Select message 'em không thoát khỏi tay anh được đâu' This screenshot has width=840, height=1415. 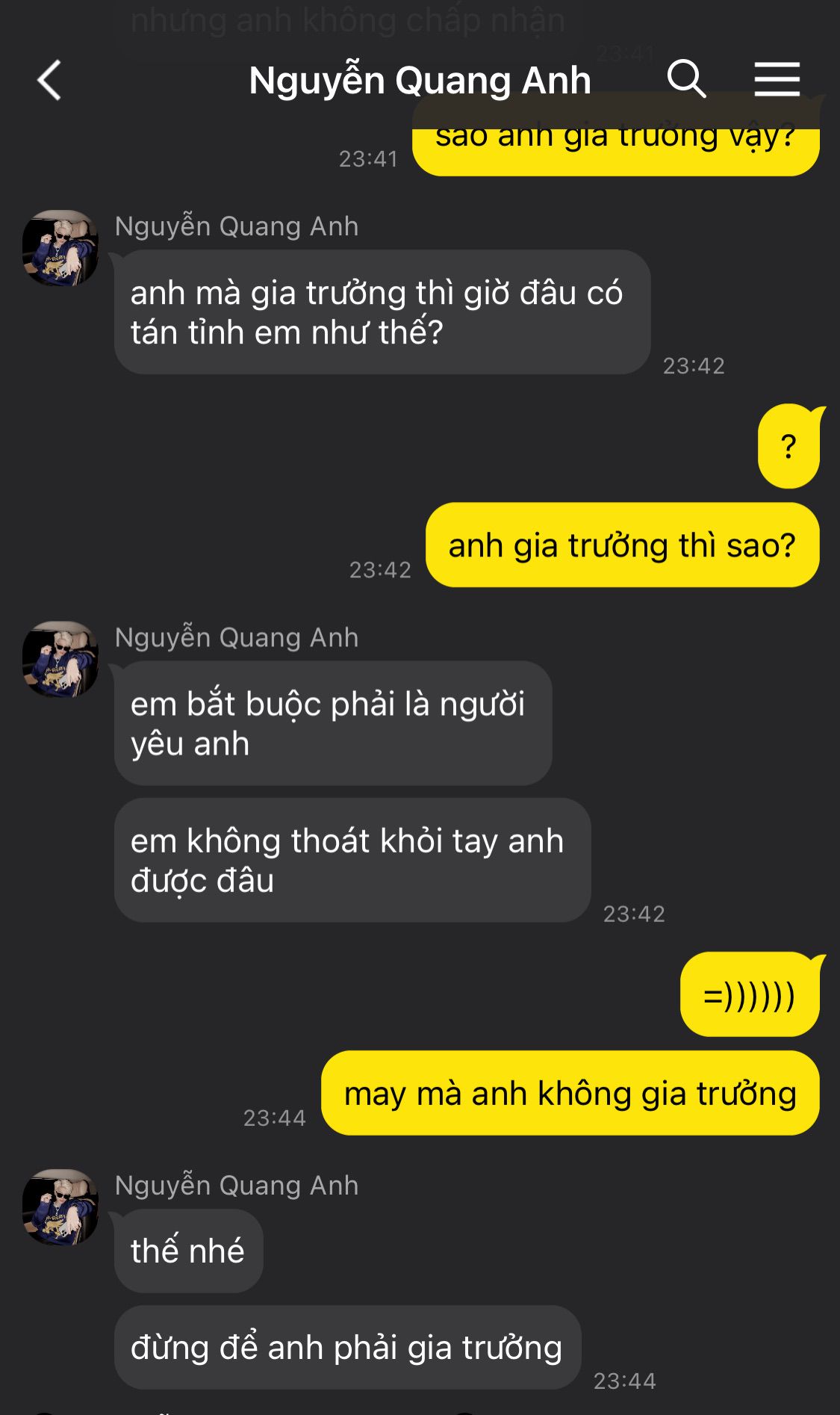[352, 860]
